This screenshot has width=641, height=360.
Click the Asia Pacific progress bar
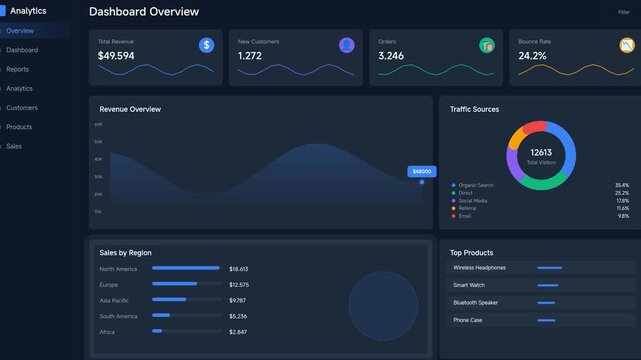click(187, 300)
